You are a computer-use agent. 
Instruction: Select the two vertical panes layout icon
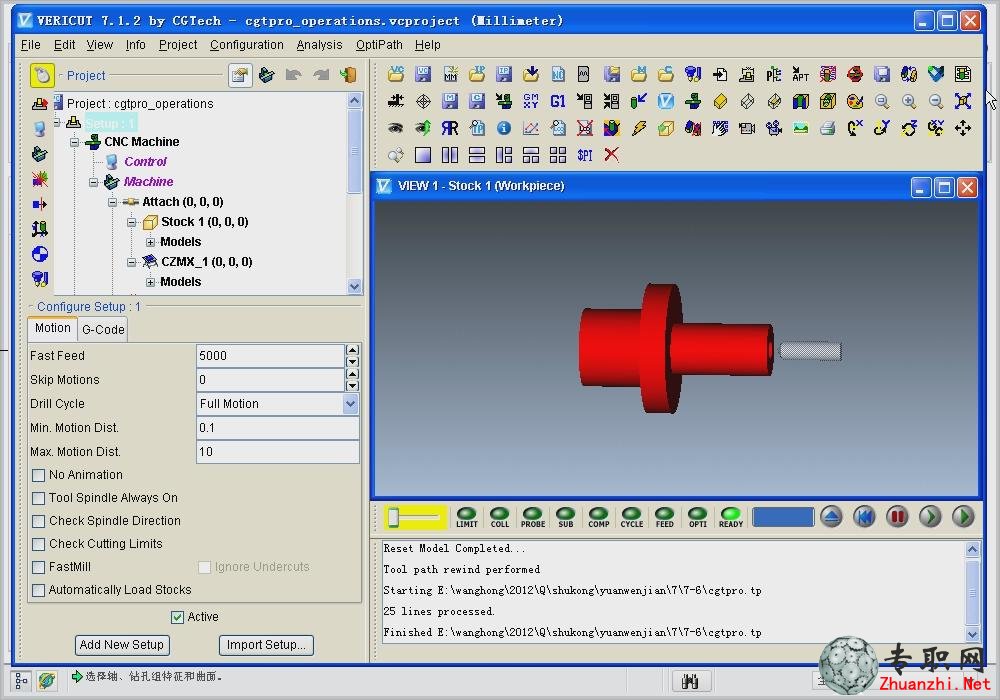(450, 155)
